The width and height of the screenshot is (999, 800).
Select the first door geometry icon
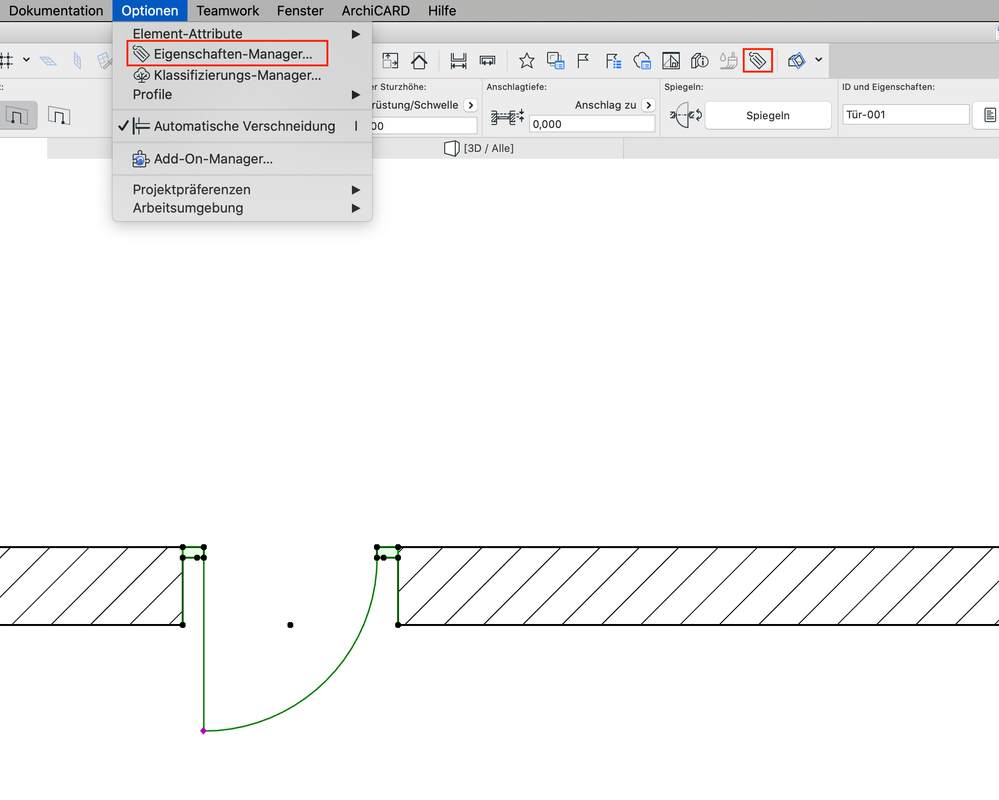[17, 116]
